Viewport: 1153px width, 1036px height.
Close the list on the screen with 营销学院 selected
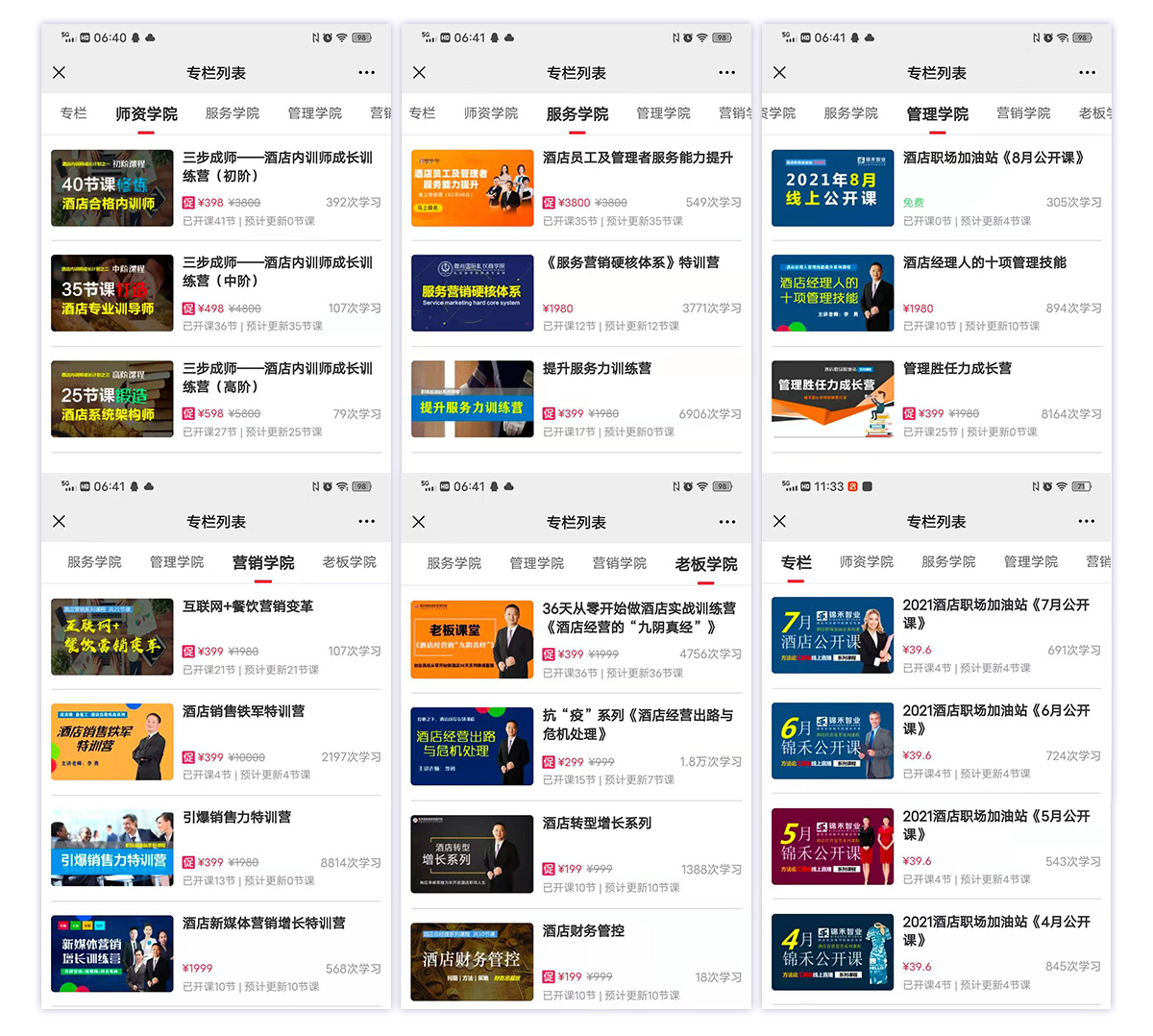[x=60, y=522]
